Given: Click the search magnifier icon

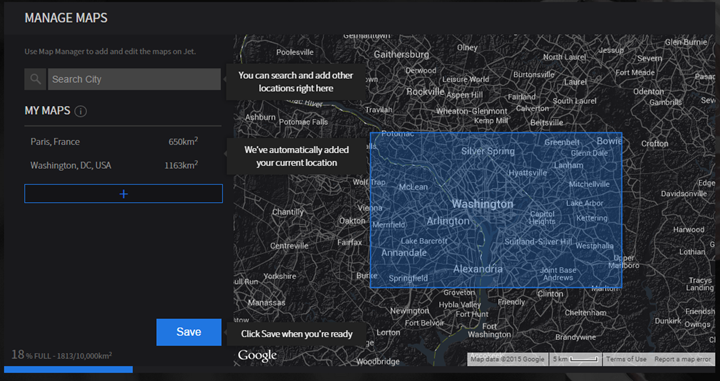Looking at the screenshot, I should click(35, 79).
